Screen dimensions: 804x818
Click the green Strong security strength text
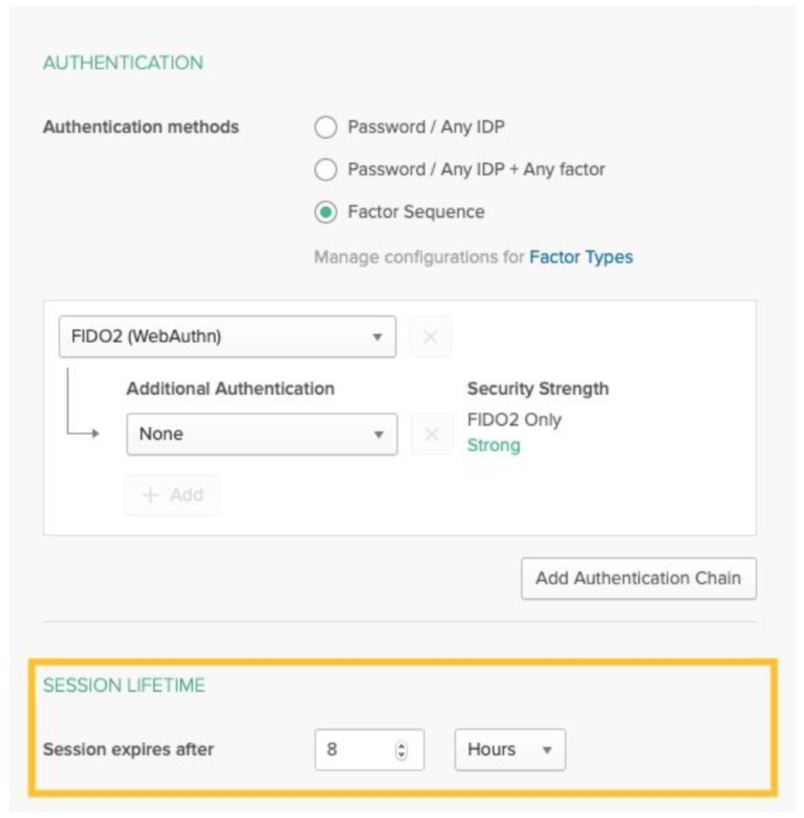click(x=494, y=446)
